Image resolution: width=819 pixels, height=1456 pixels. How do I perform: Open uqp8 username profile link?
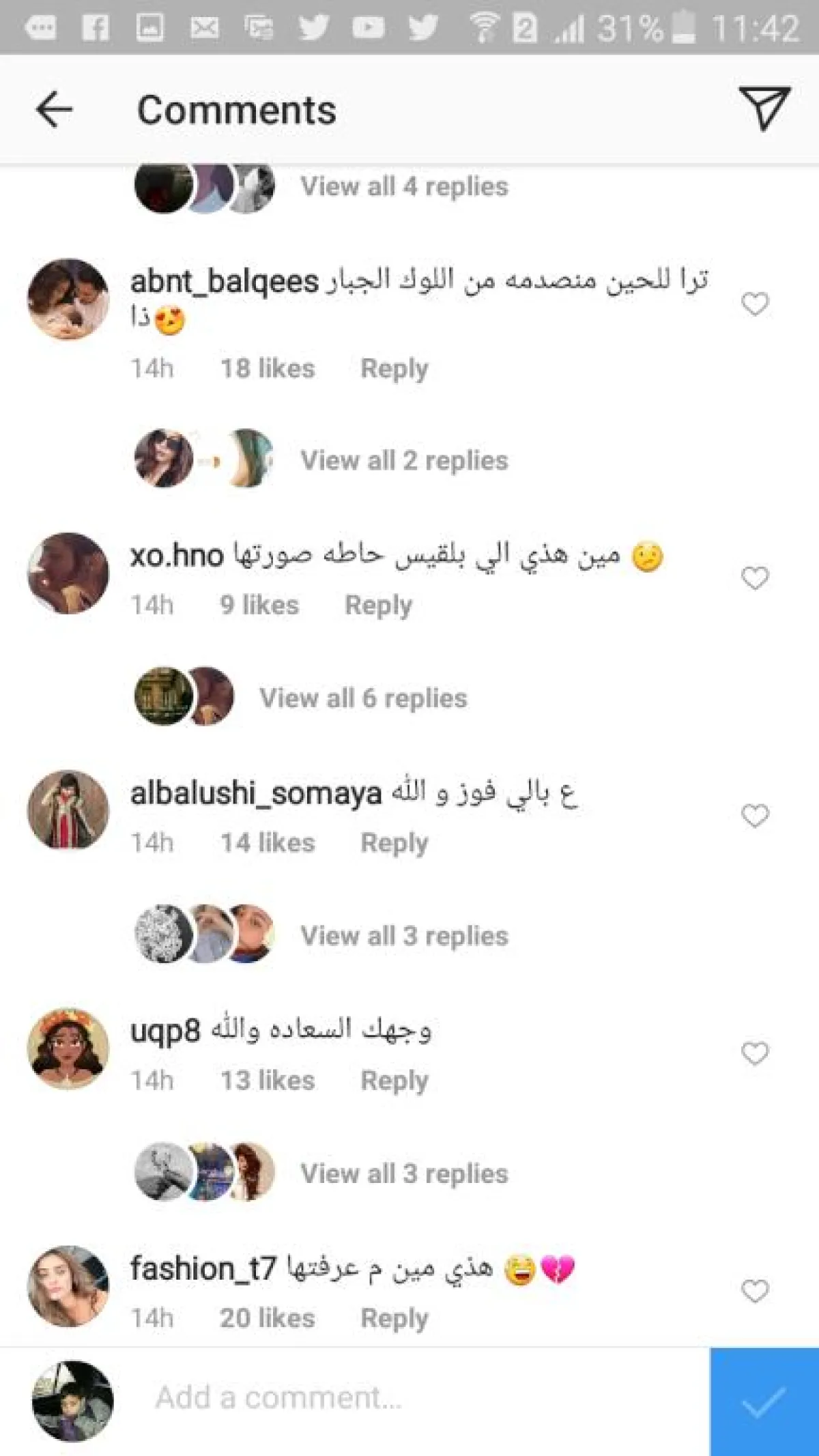166,1030
